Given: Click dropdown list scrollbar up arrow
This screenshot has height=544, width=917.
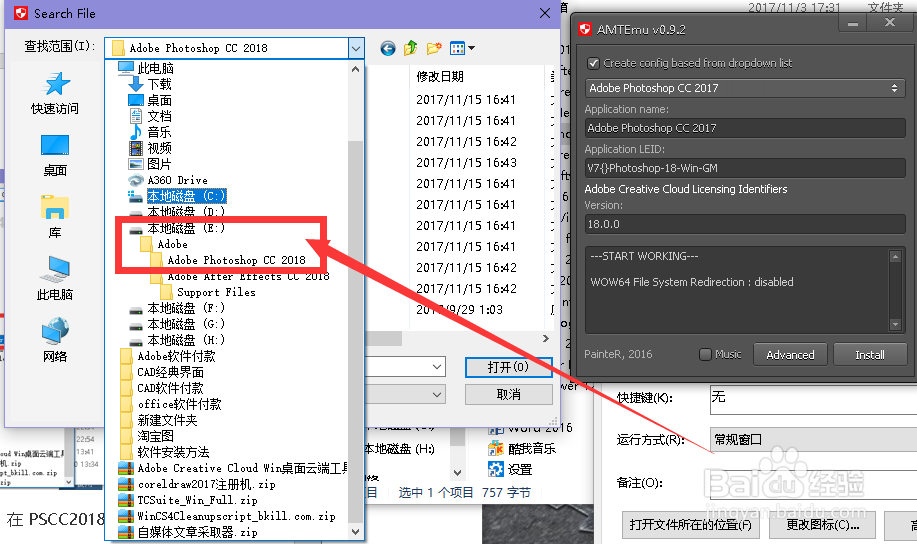Looking at the screenshot, I should point(355,70).
